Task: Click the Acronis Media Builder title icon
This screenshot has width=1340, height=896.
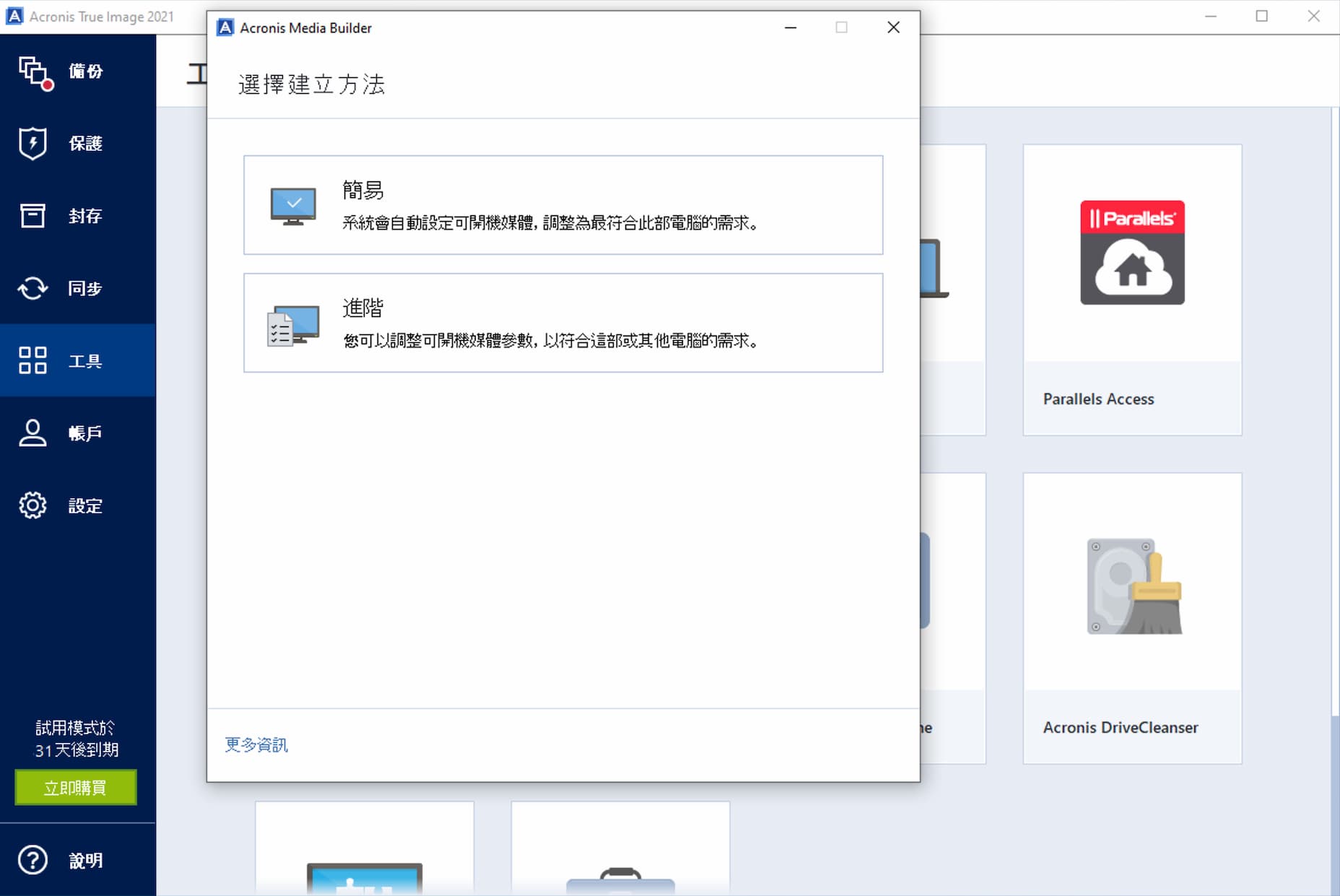Action: (225, 27)
